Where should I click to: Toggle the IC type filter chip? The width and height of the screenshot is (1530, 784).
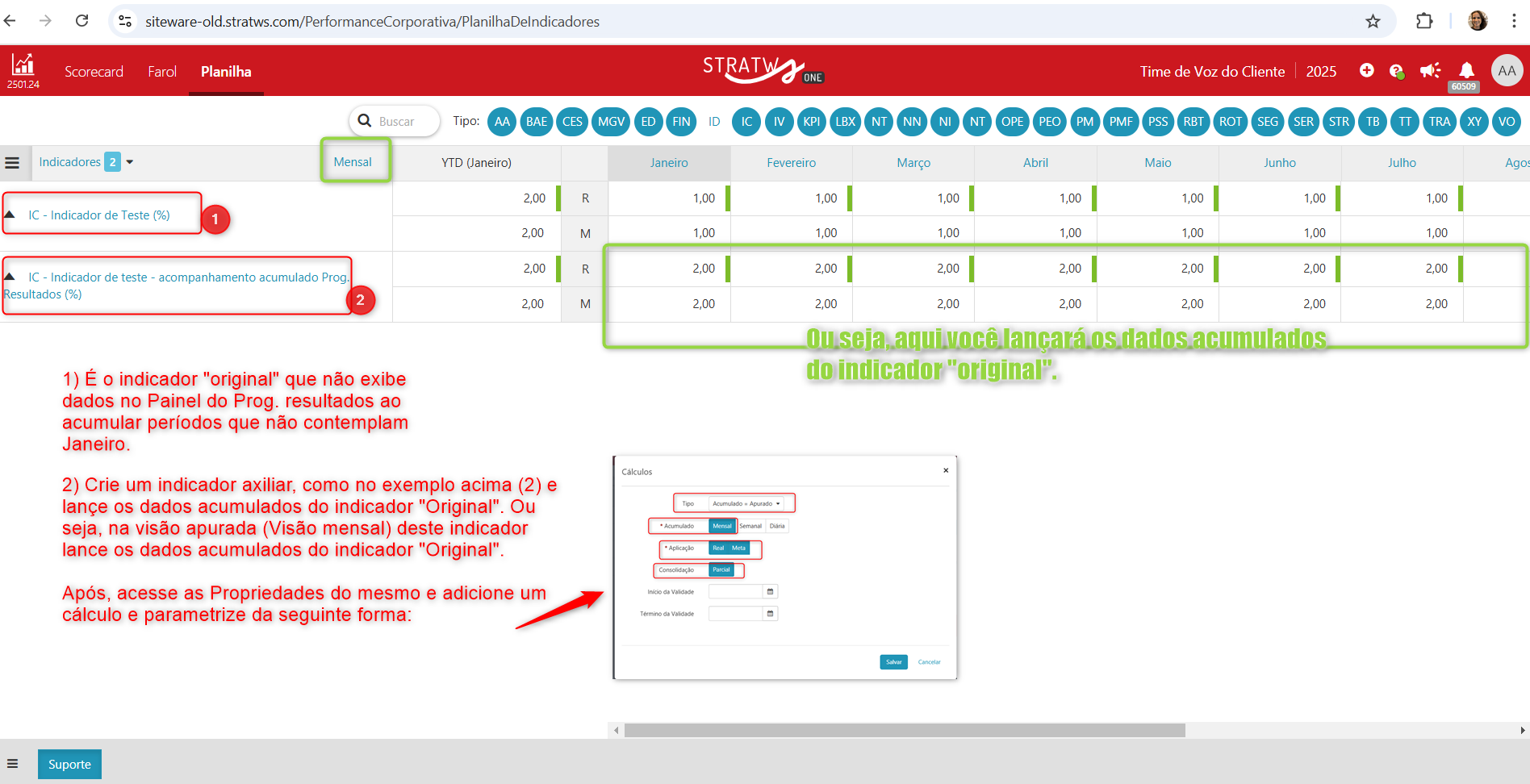[747, 122]
